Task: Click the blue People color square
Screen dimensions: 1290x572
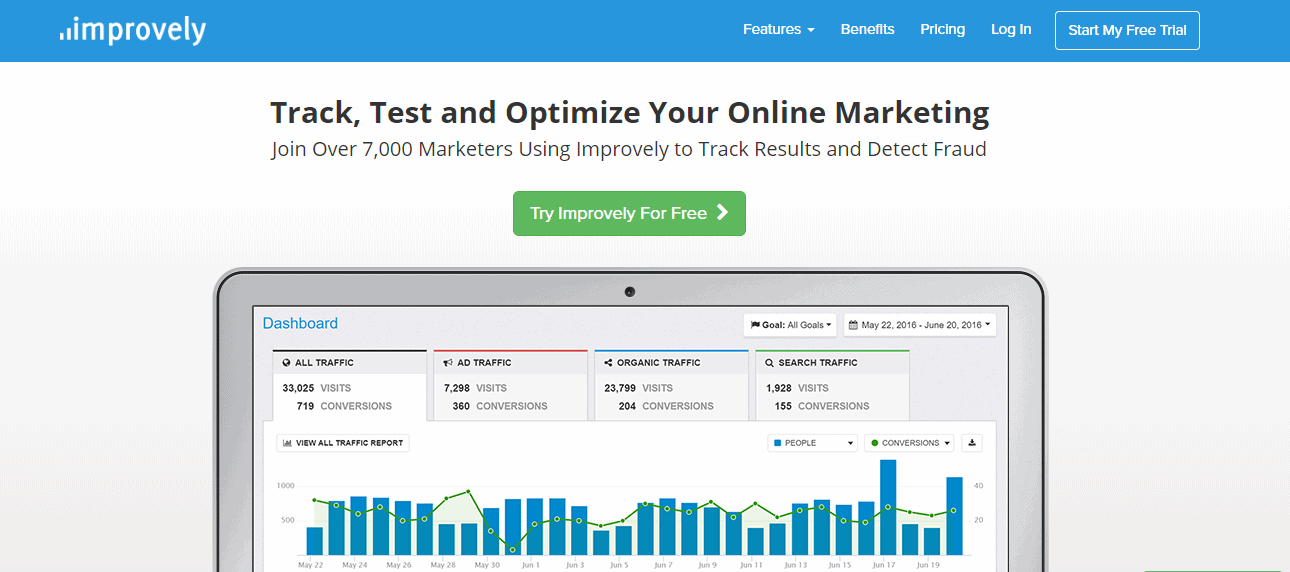Action: click(778, 443)
